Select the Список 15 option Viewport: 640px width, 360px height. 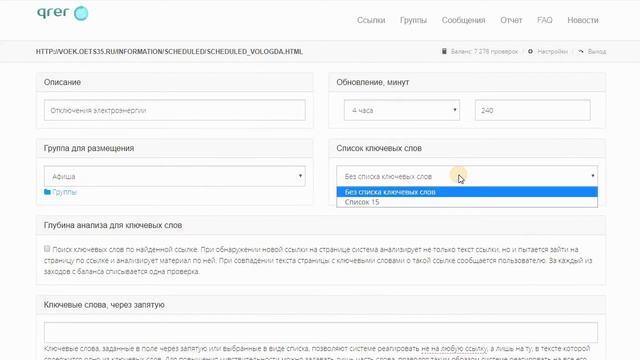[467, 202]
